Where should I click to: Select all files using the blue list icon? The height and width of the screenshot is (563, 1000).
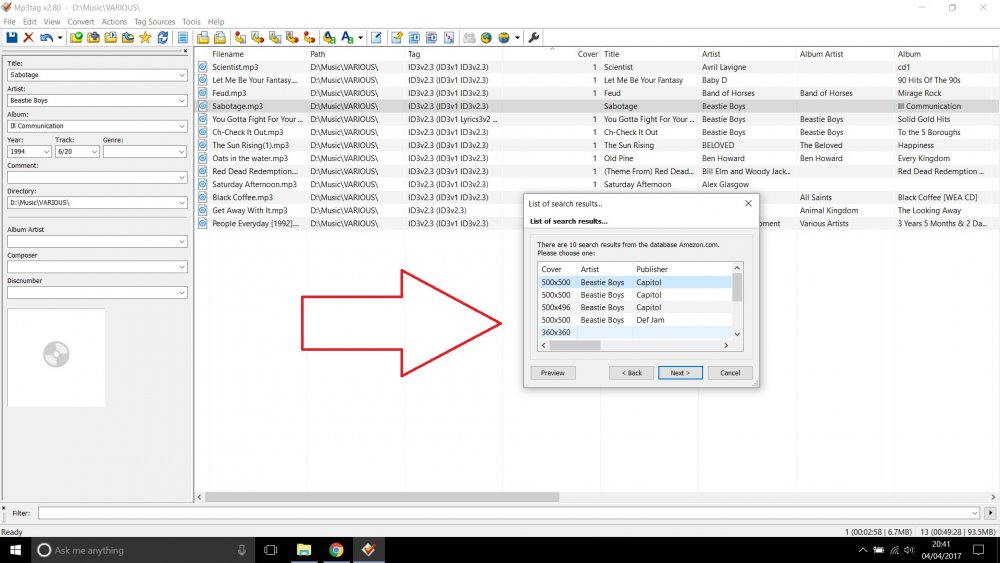tap(183, 38)
